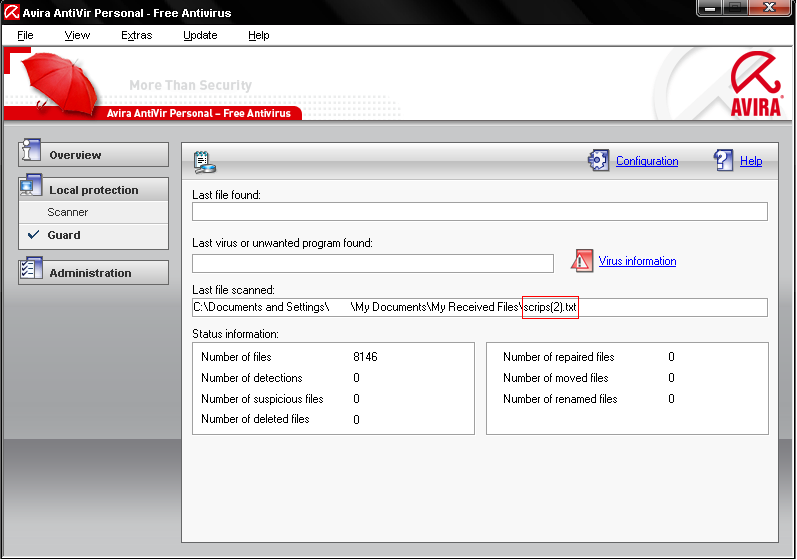
Task: Click the Number of deleted files label
Action: click(x=255, y=419)
